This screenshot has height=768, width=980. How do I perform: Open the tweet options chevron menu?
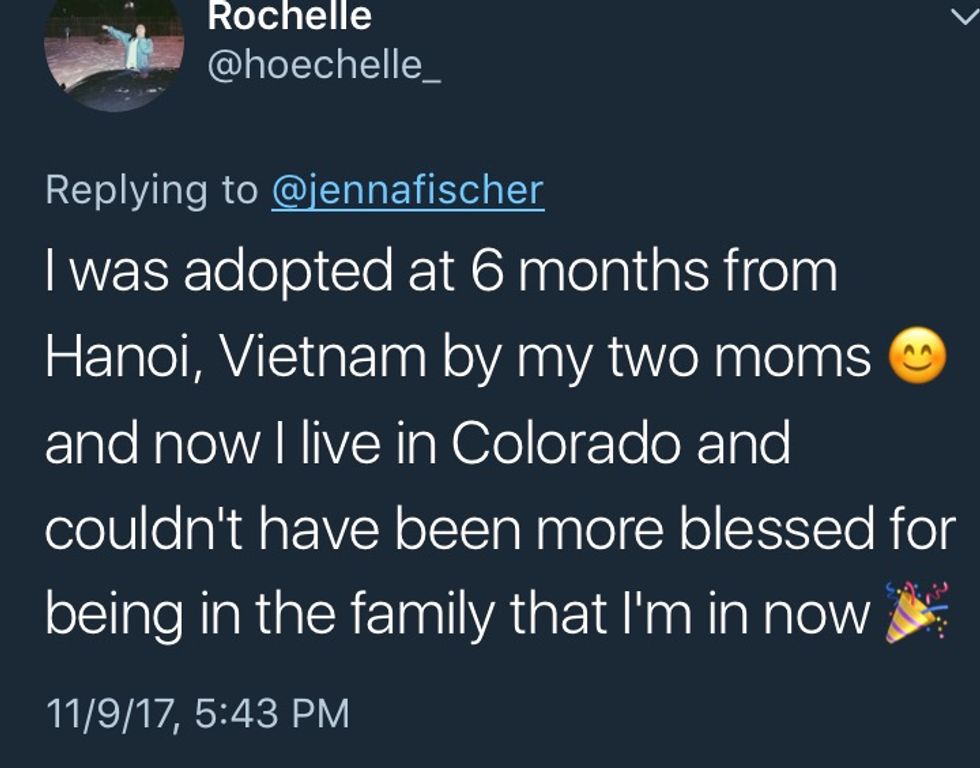[963, 18]
